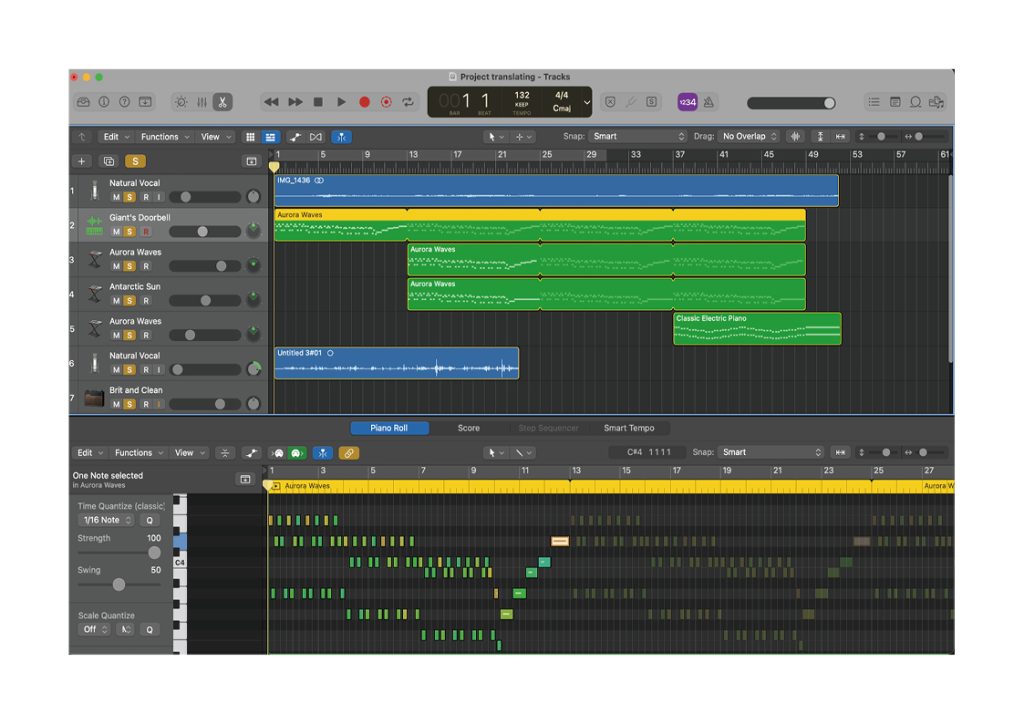The height and width of the screenshot is (724, 1024).
Task: Open 1/16 Note quantize value dropdown
Action: click(x=107, y=520)
